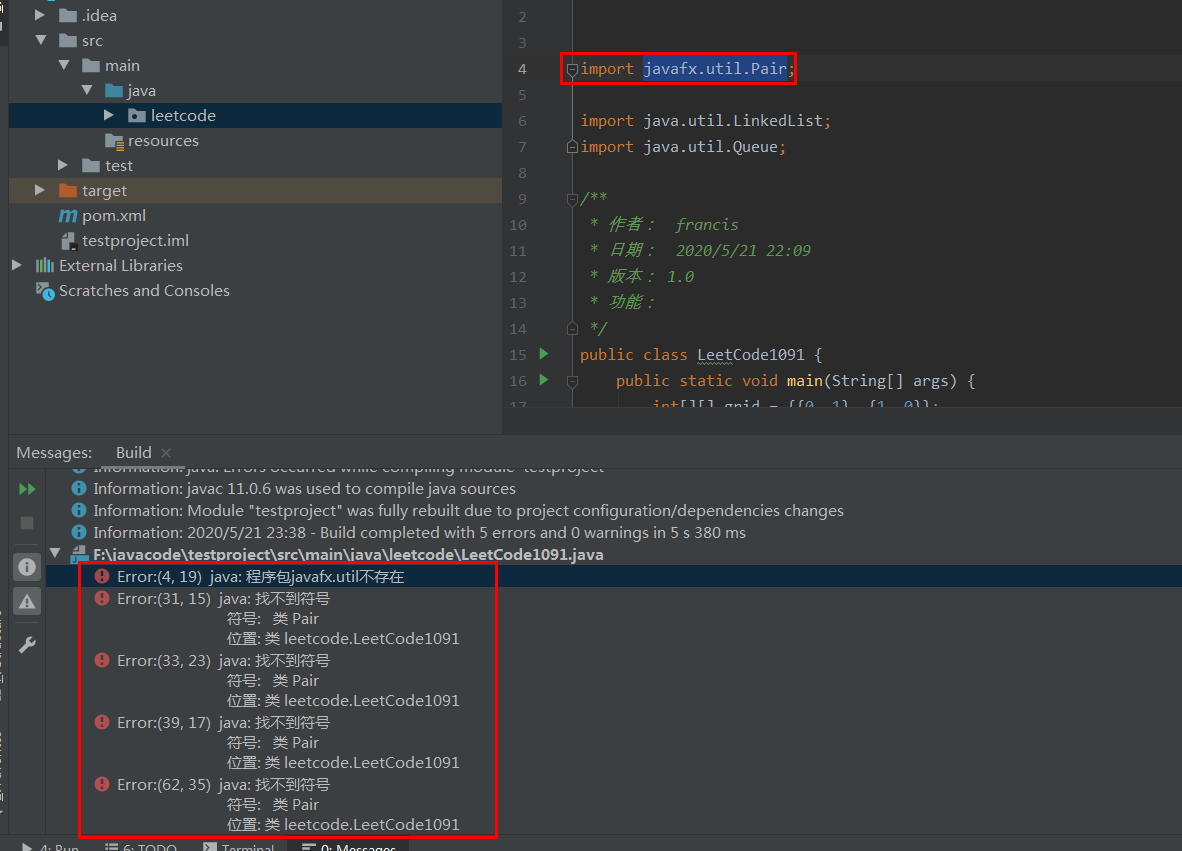Click the run arrow next to LeetCode1091 class

coord(543,354)
